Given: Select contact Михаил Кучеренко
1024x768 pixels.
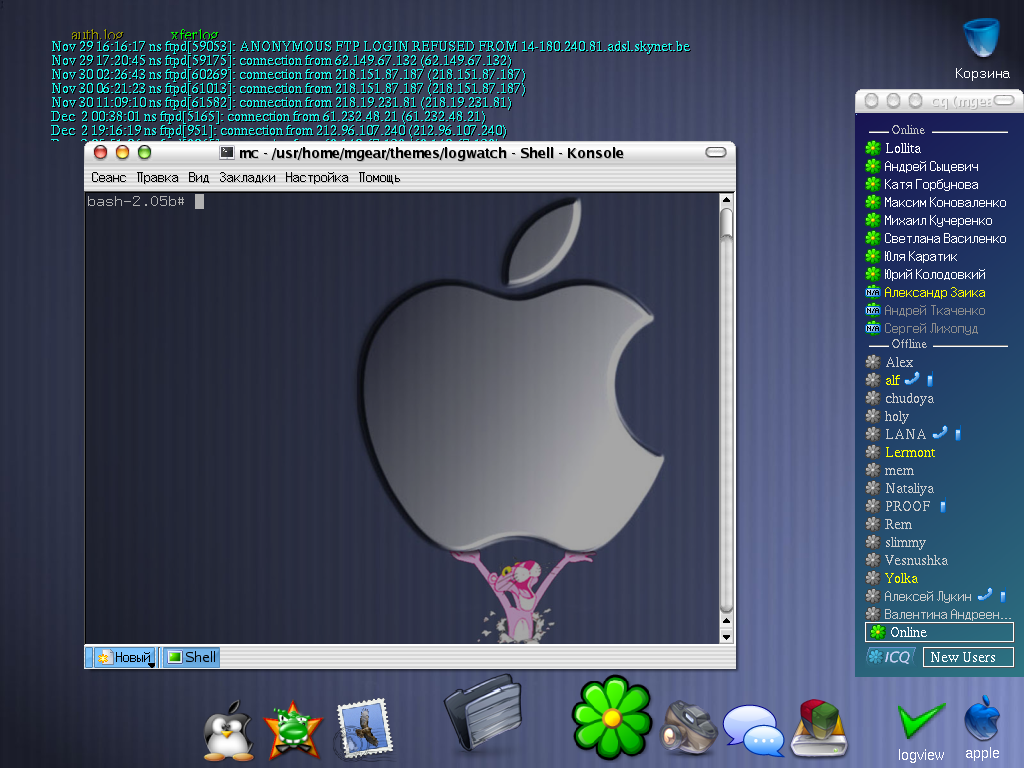Looking at the screenshot, I should (938, 221).
